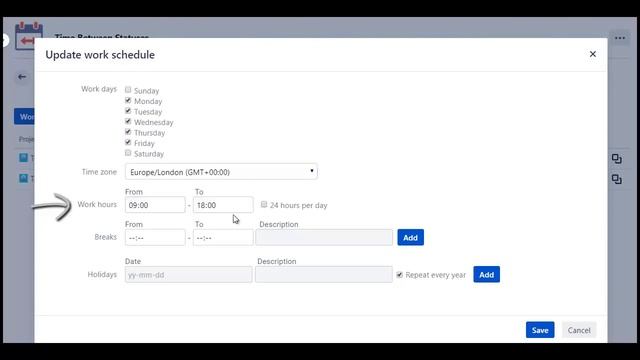Click Breaks From time field
The image size is (640, 360).
(155, 238)
